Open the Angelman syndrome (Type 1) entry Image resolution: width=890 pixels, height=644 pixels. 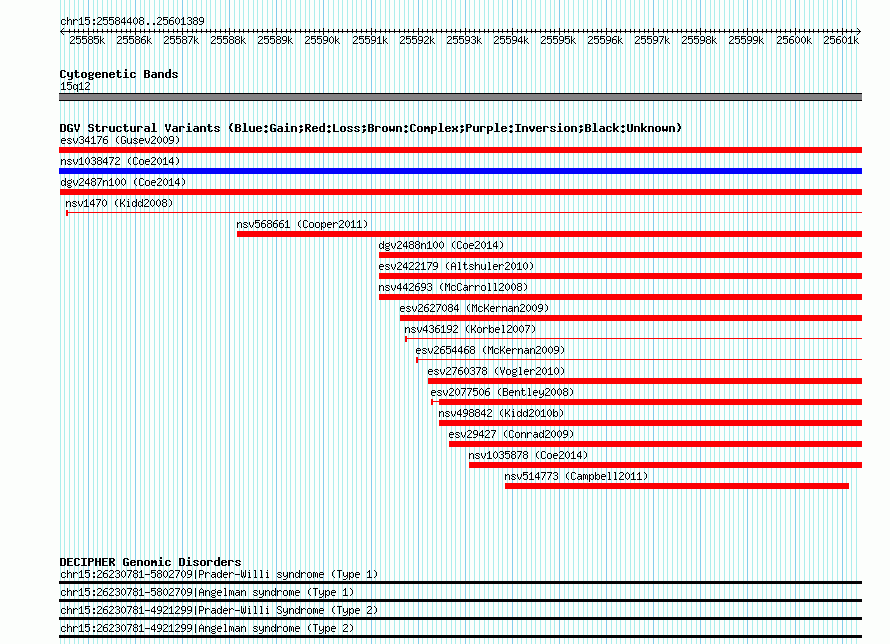pyautogui.click(x=207, y=592)
